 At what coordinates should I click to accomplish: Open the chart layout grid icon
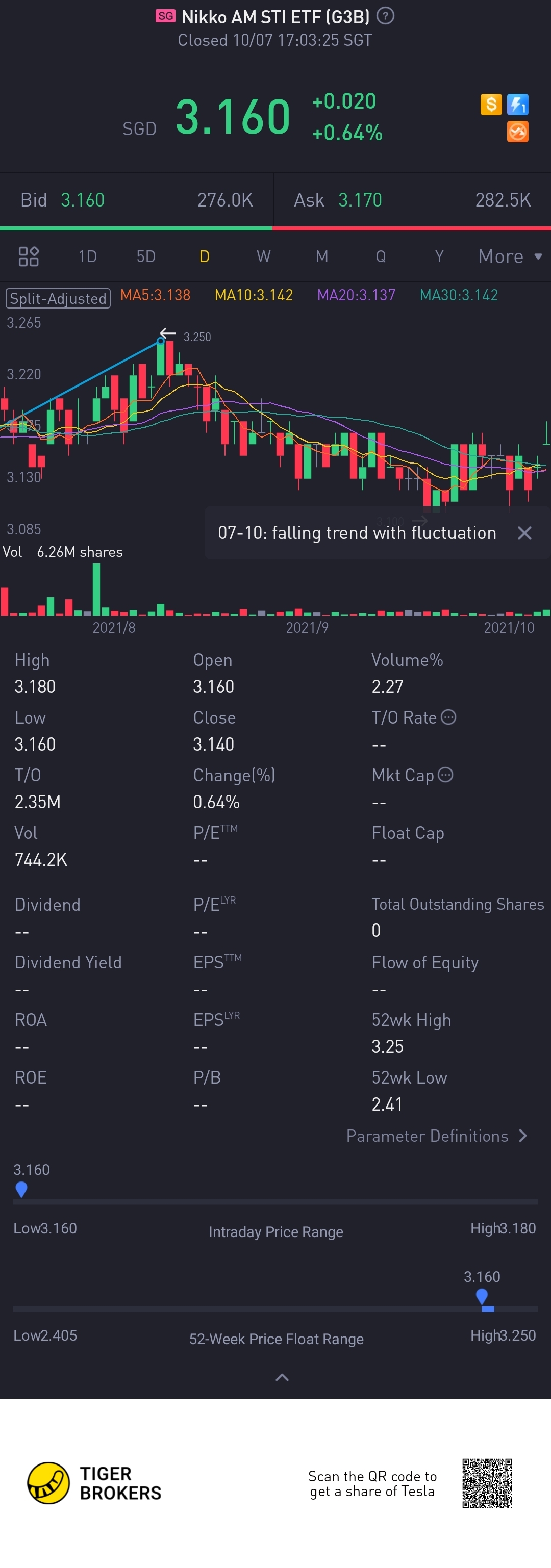click(29, 256)
